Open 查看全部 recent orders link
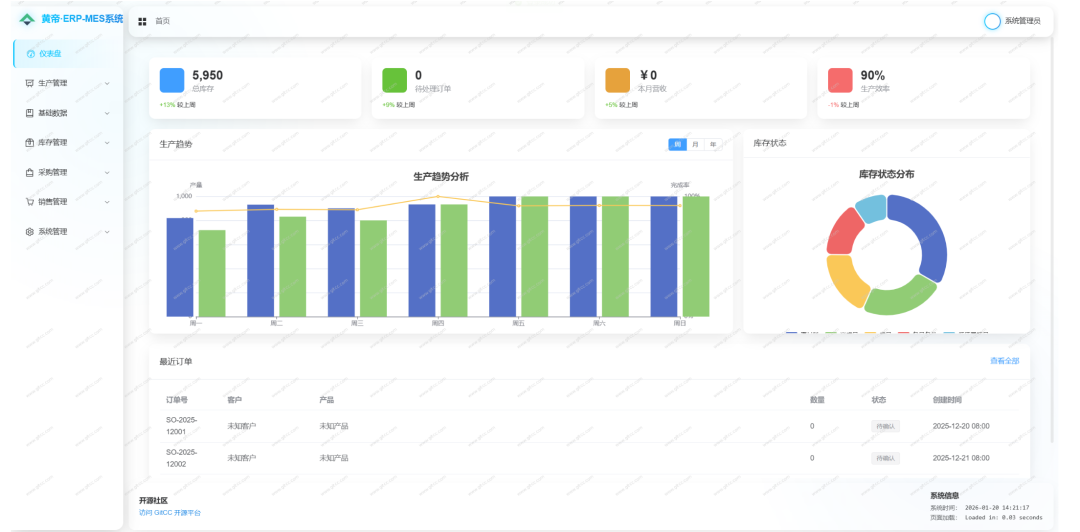The image size is (1080, 532). tap(1004, 361)
